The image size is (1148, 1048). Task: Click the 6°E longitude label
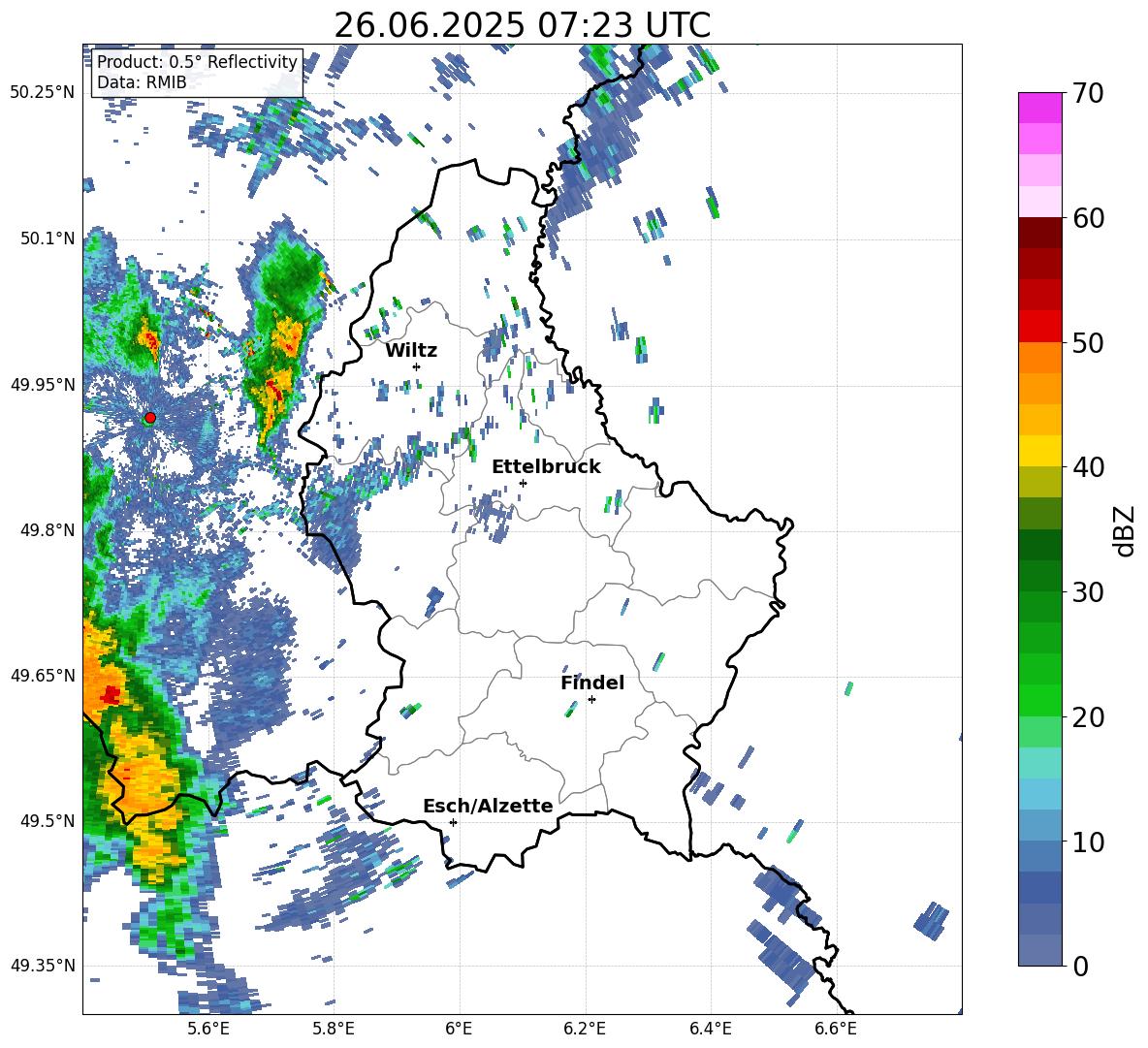[459, 1029]
